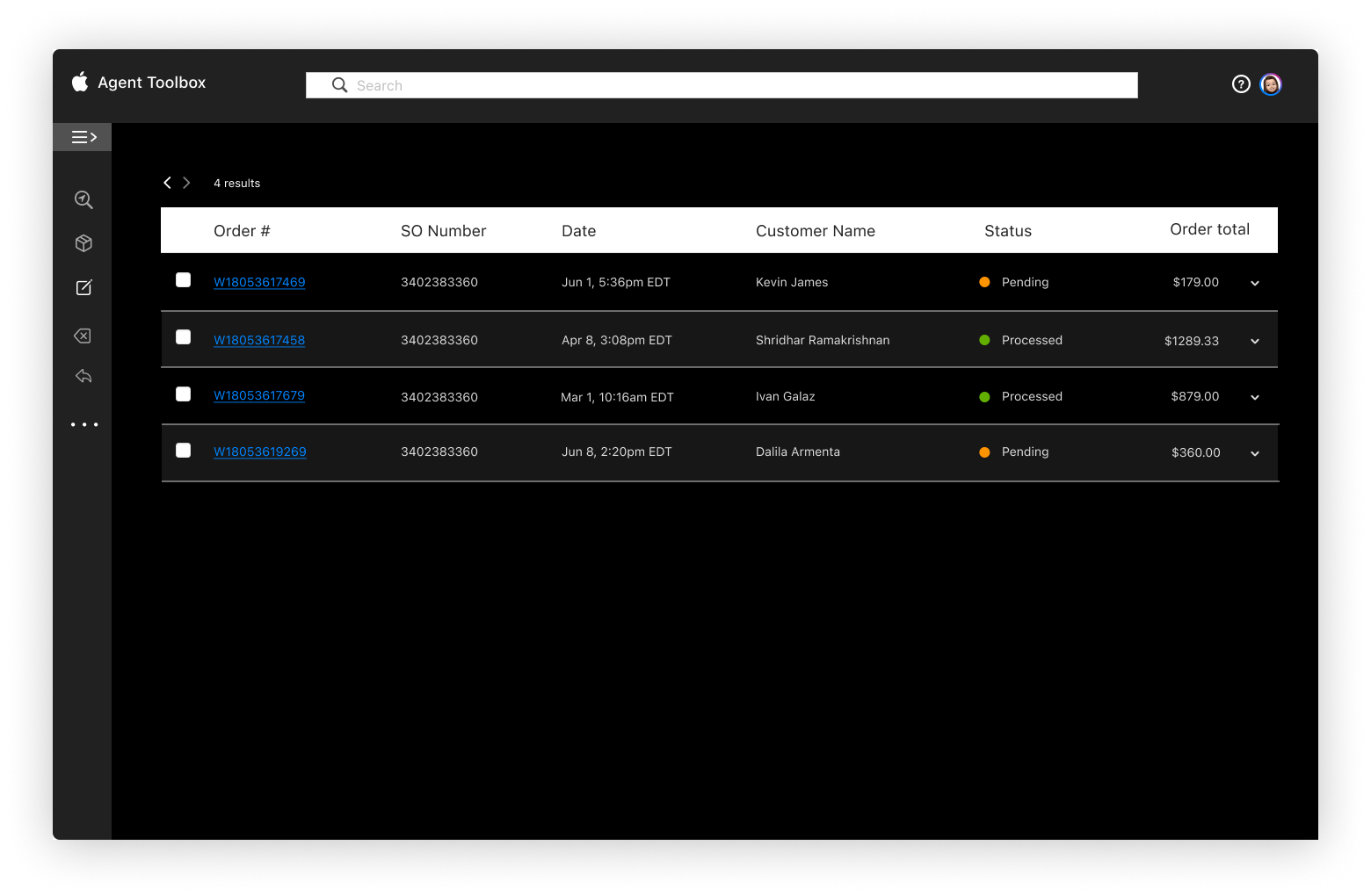The height and width of the screenshot is (896, 1371).
Task: Open the Apple menu logo
Action: (x=79, y=82)
